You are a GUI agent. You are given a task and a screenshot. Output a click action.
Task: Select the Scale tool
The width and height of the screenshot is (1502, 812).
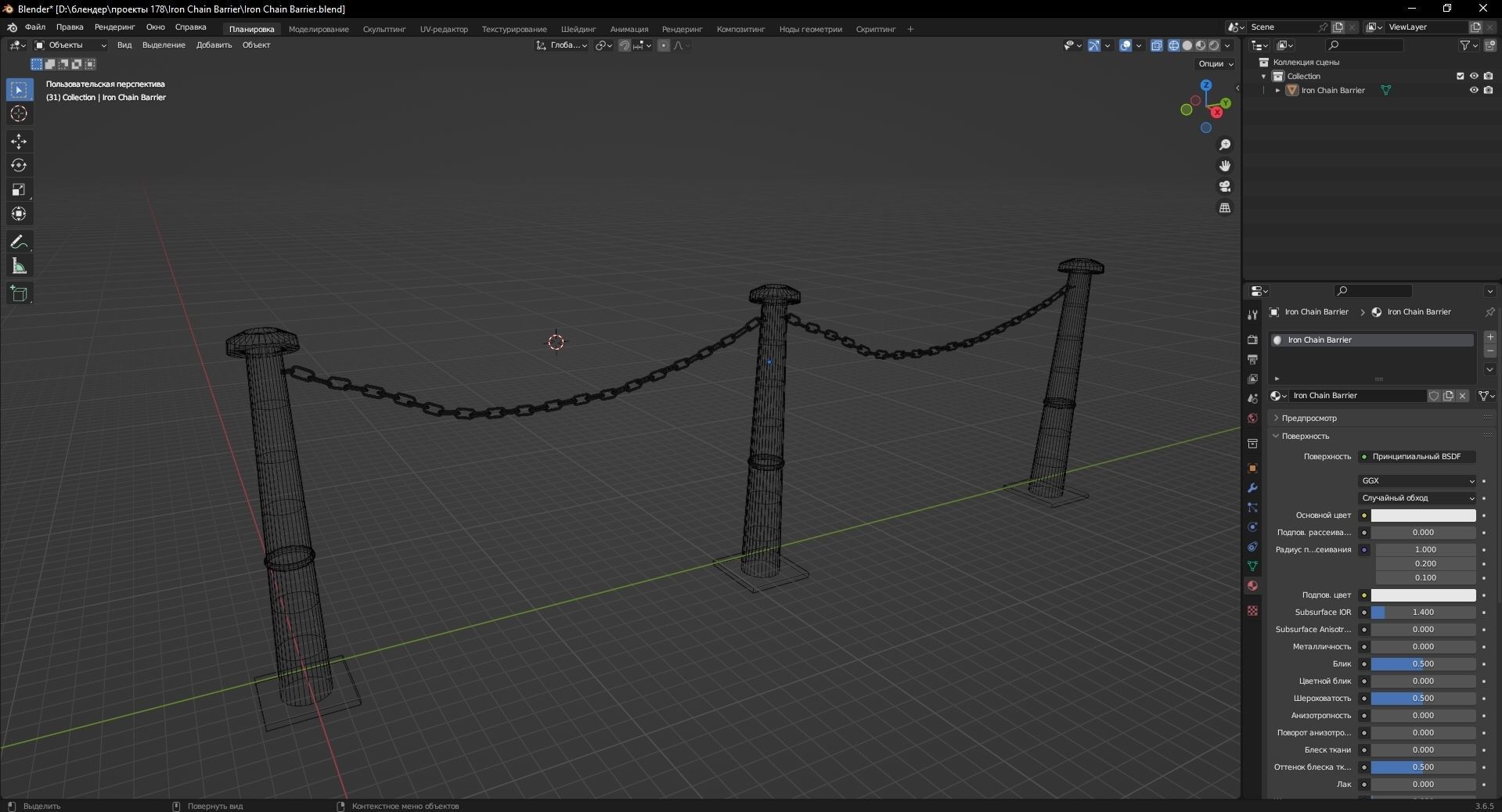click(x=19, y=190)
